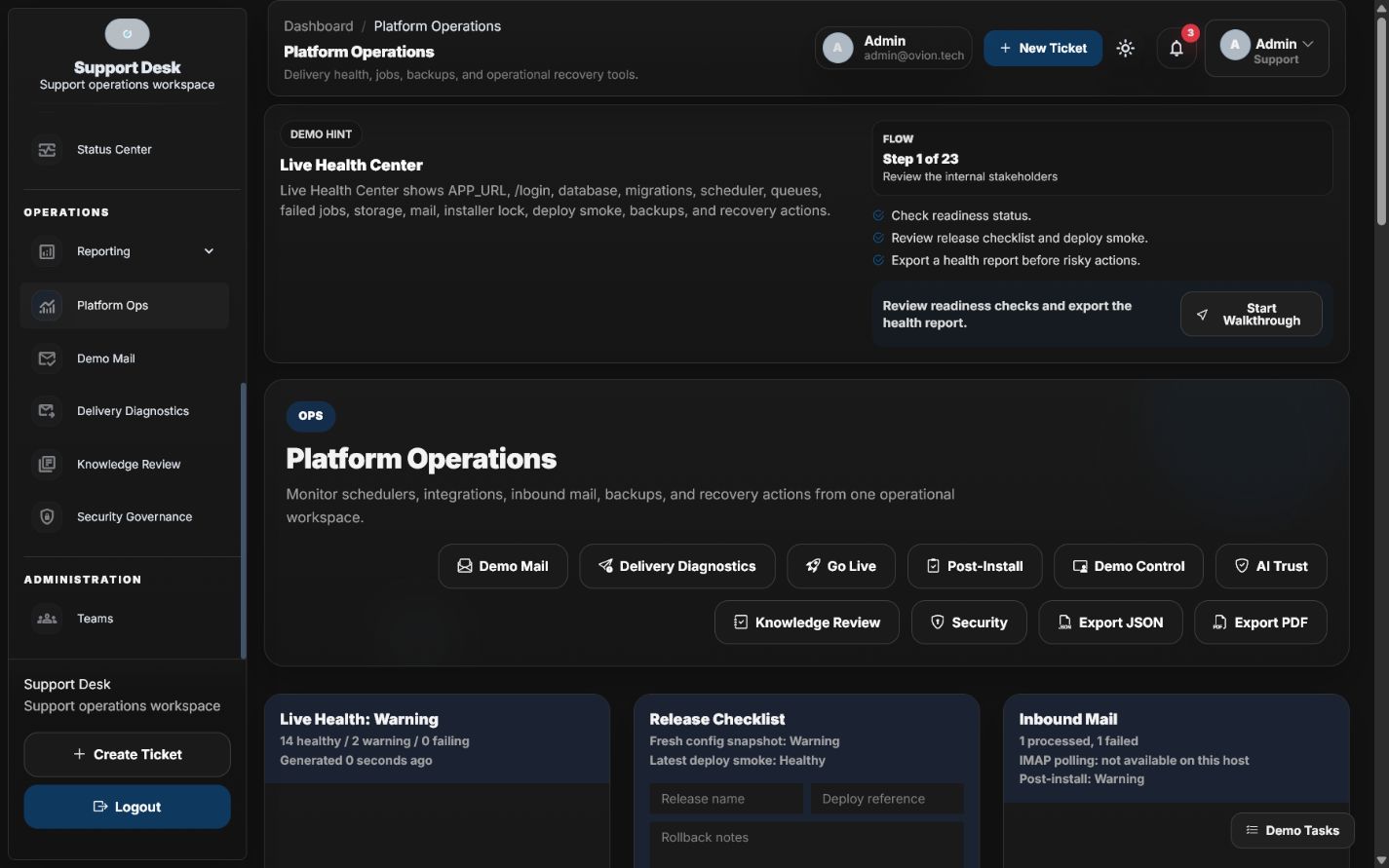Click the shield icon on AI Trust
This screenshot has height=868, width=1389.
click(x=1242, y=566)
